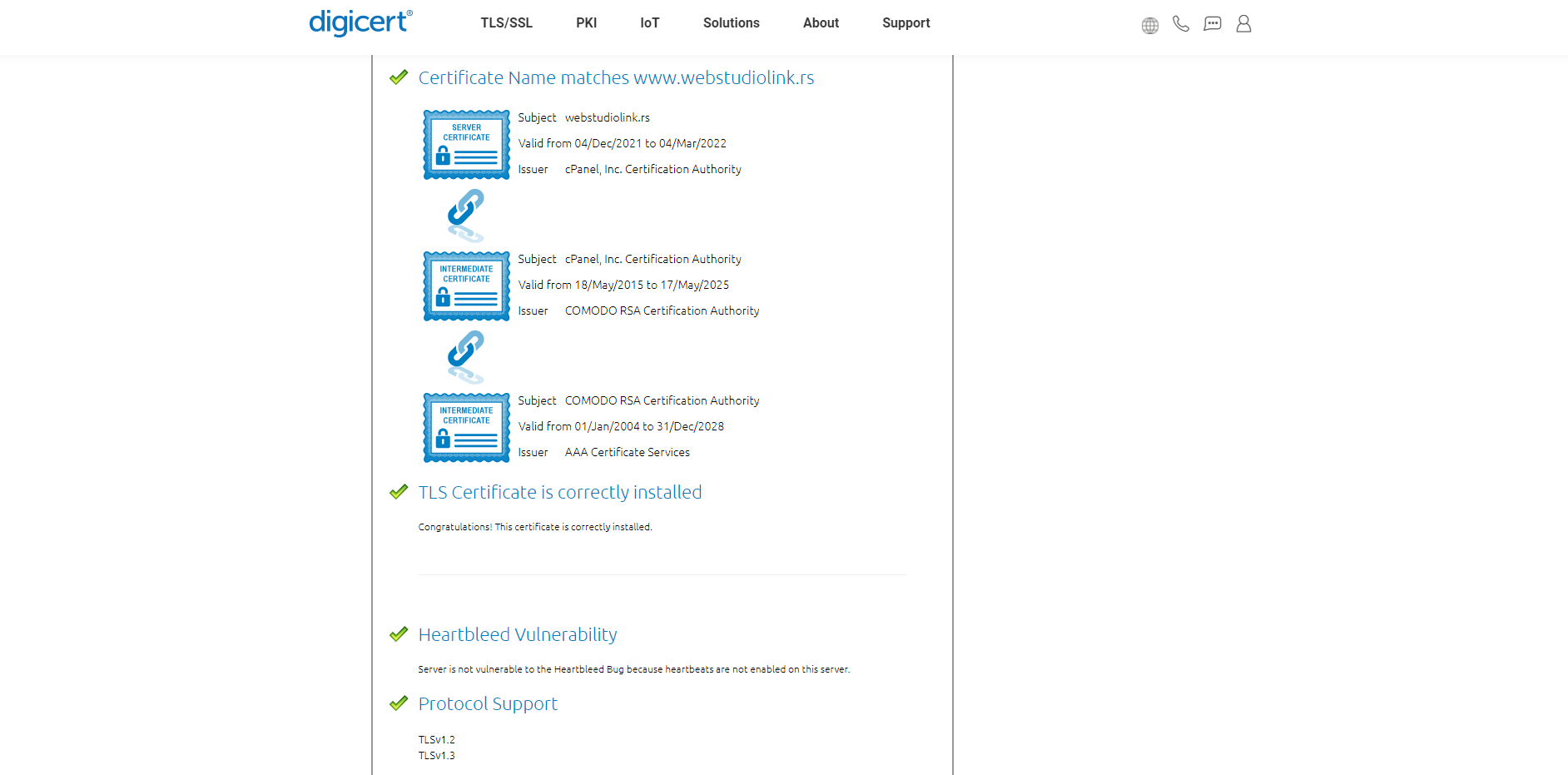Select server certificate issuer 'cPanel, Inc. Certification Authority'
The image size is (1568, 775).
(653, 169)
